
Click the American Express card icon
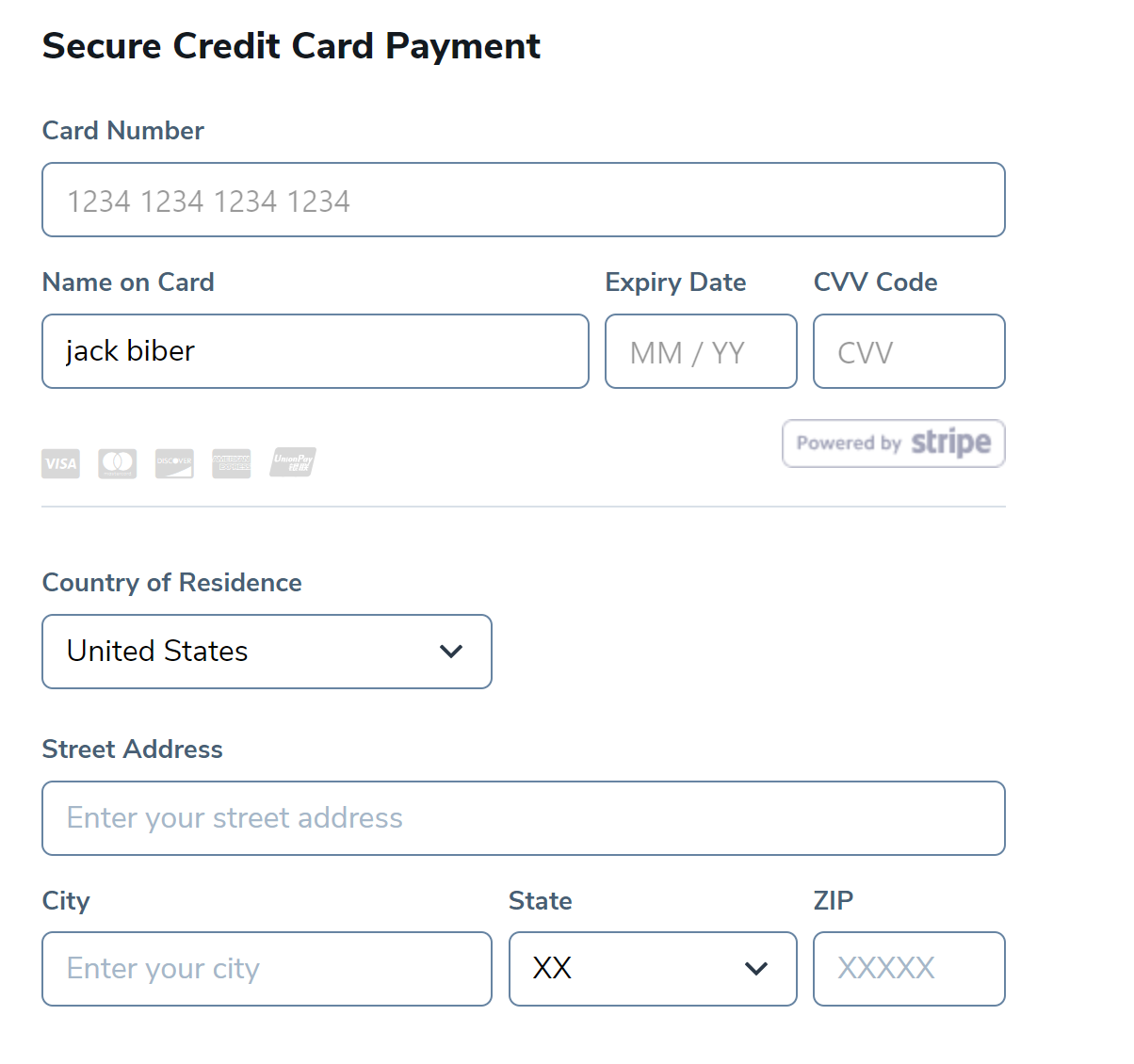(x=232, y=462)
